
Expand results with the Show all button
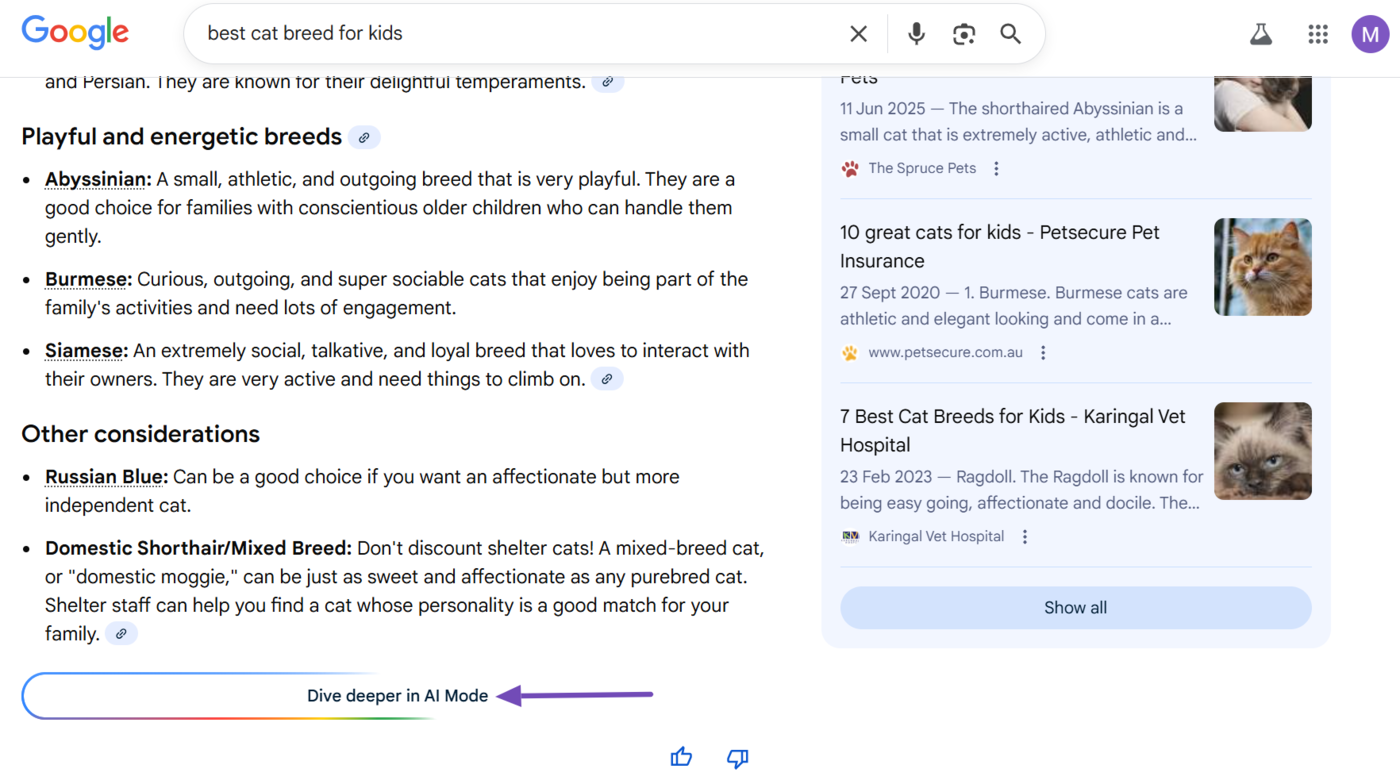click(1075, 607)
